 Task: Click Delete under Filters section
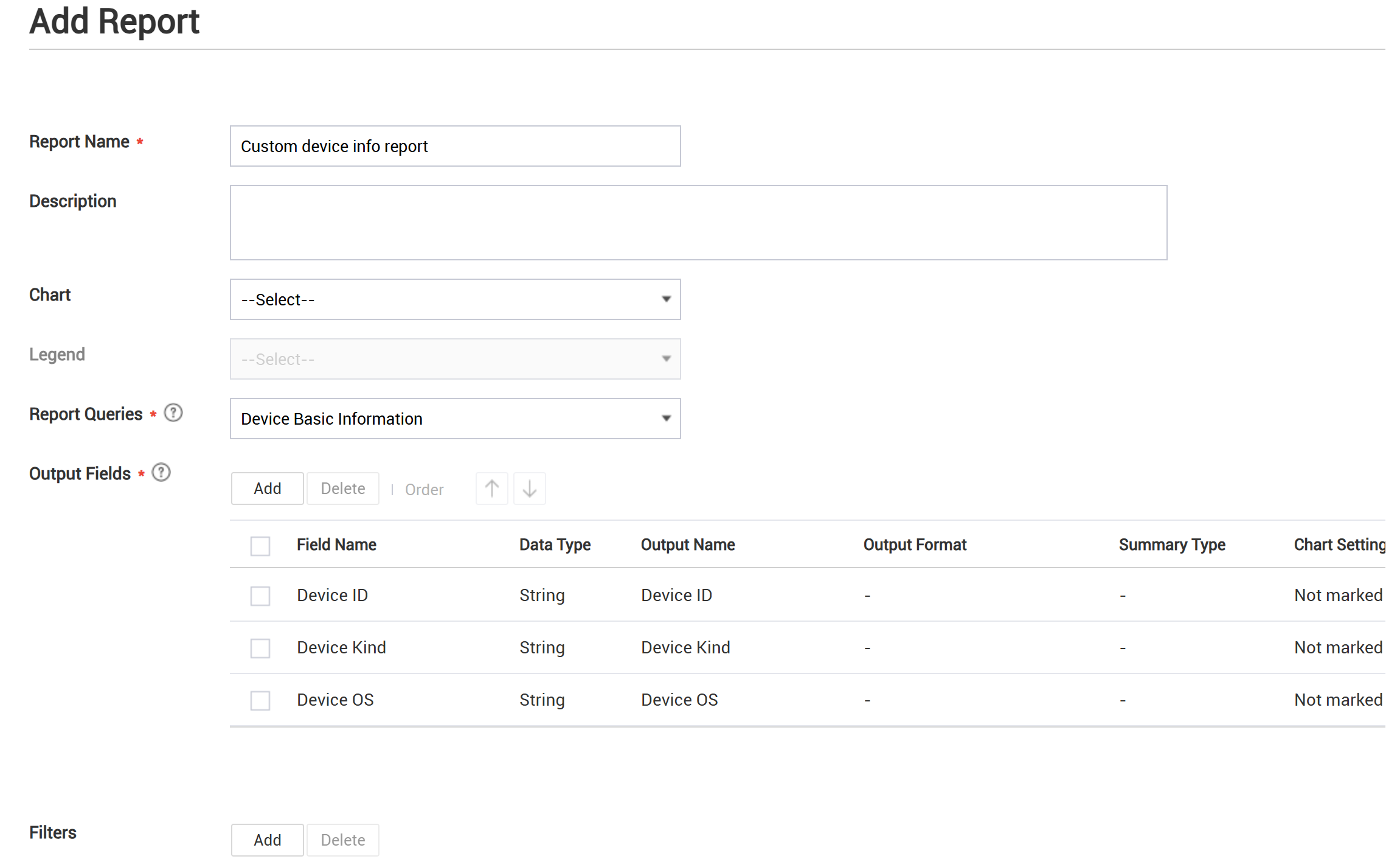[342, 840]
